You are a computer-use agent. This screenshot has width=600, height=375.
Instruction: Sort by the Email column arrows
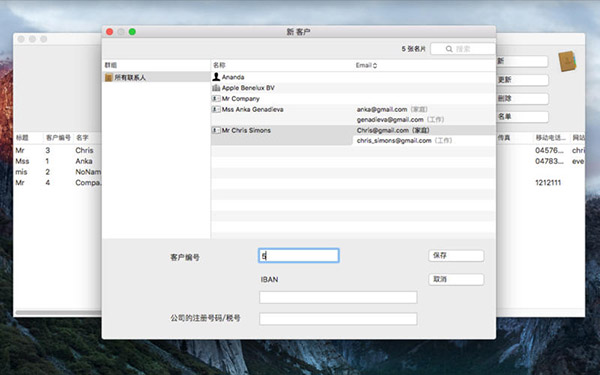(x=375, y=65)
